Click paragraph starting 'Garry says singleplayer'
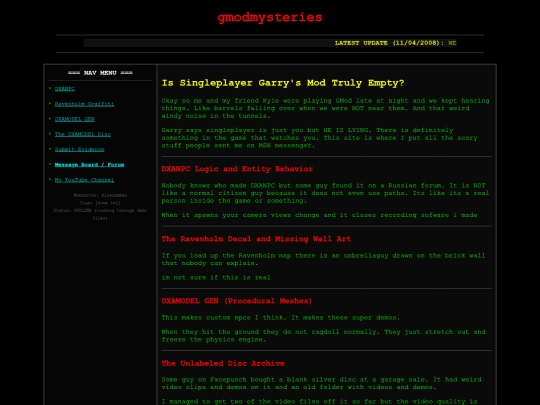The width and height of the screenshot is (540, 405). point(320,138)
